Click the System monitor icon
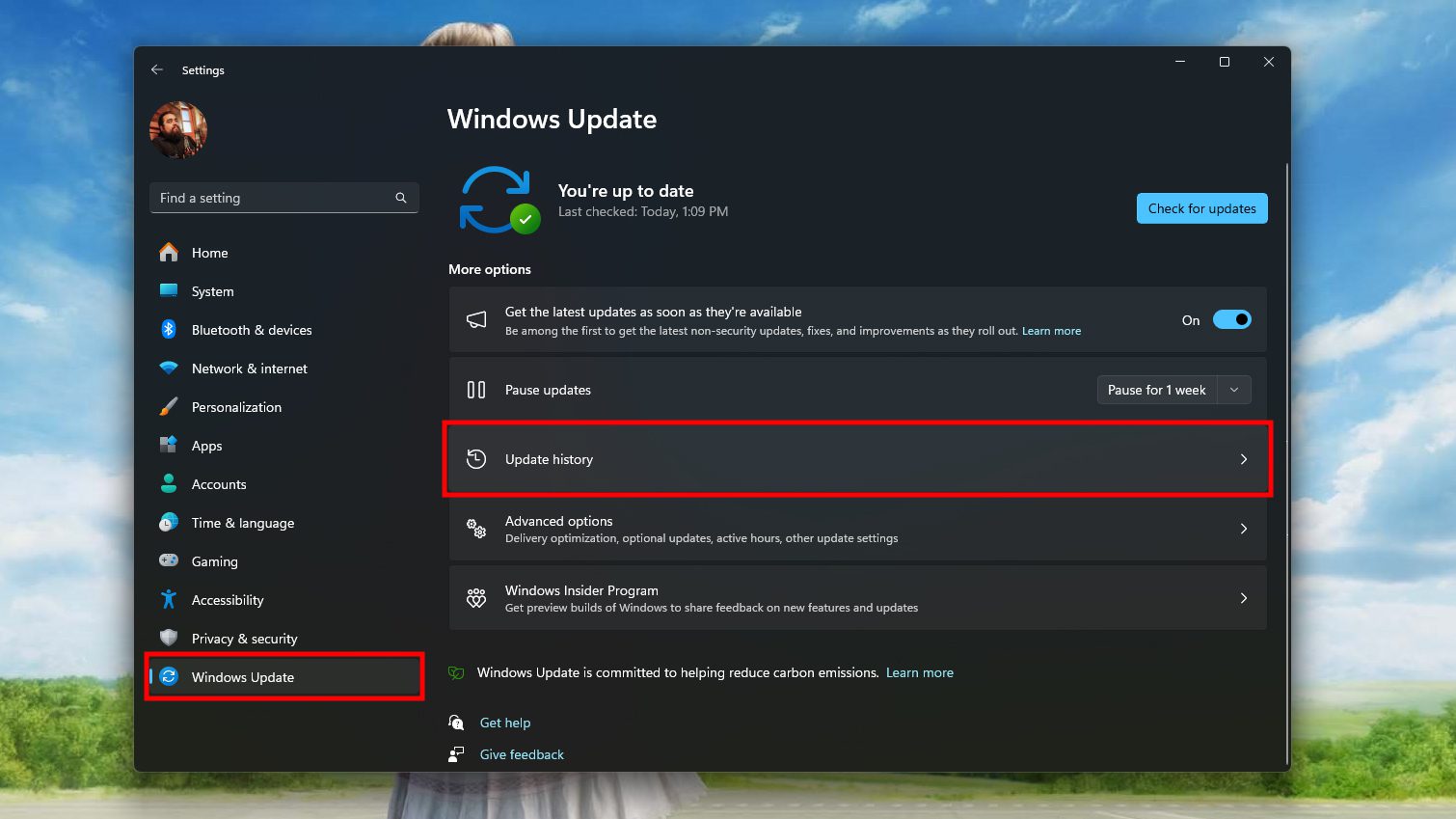This screenshot has height=819, width=1456. pyautogui.click(x=169, y=290)
